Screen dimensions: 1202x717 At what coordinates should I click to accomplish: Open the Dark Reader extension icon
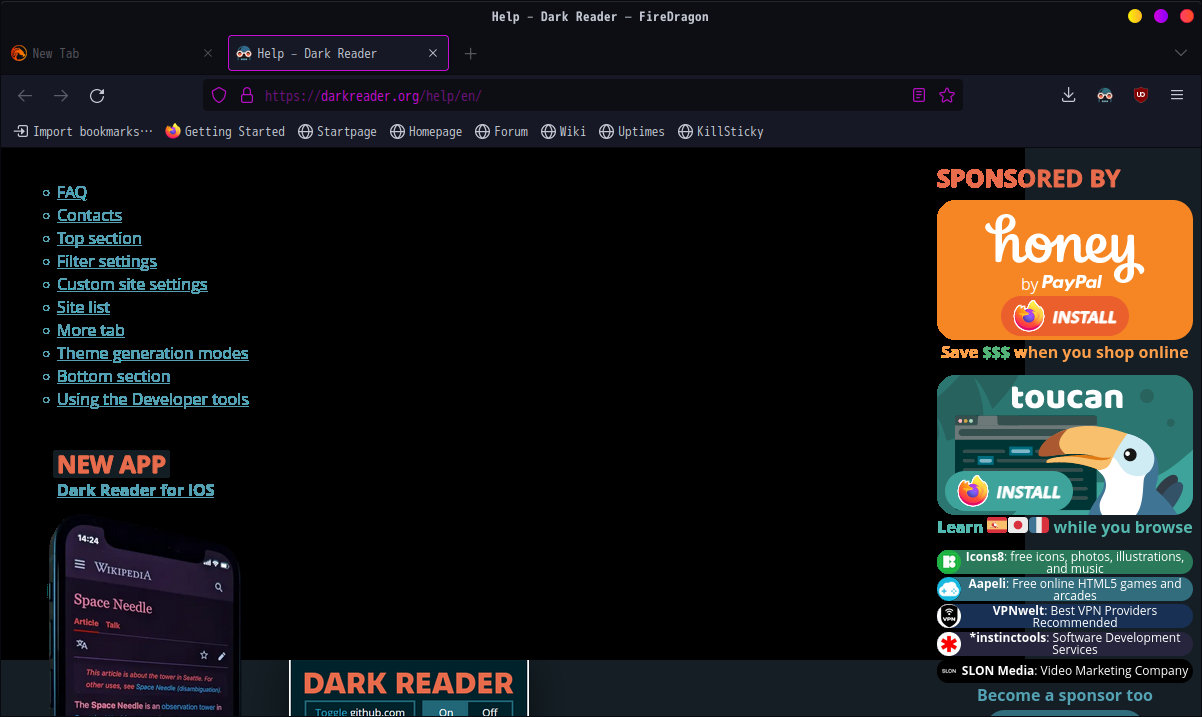[x=1105, y=95]
